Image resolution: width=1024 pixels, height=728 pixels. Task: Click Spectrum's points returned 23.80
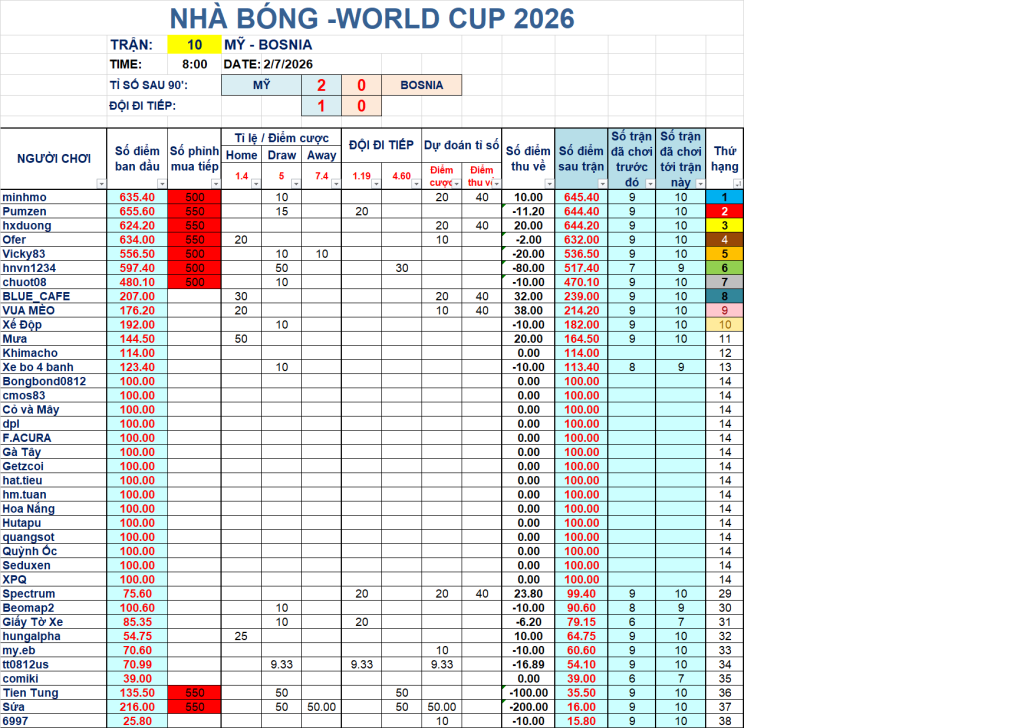528,593
